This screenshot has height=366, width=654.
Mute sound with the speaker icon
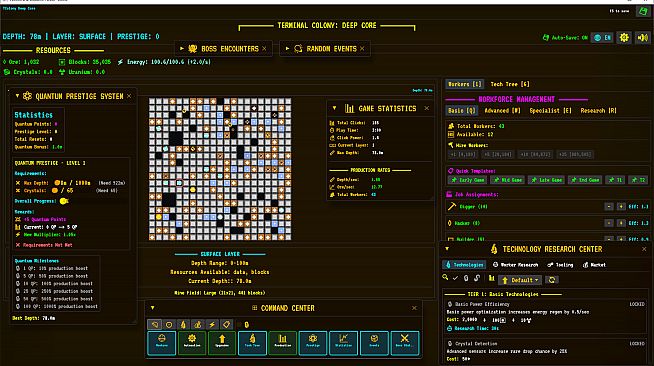click(643, 38)
